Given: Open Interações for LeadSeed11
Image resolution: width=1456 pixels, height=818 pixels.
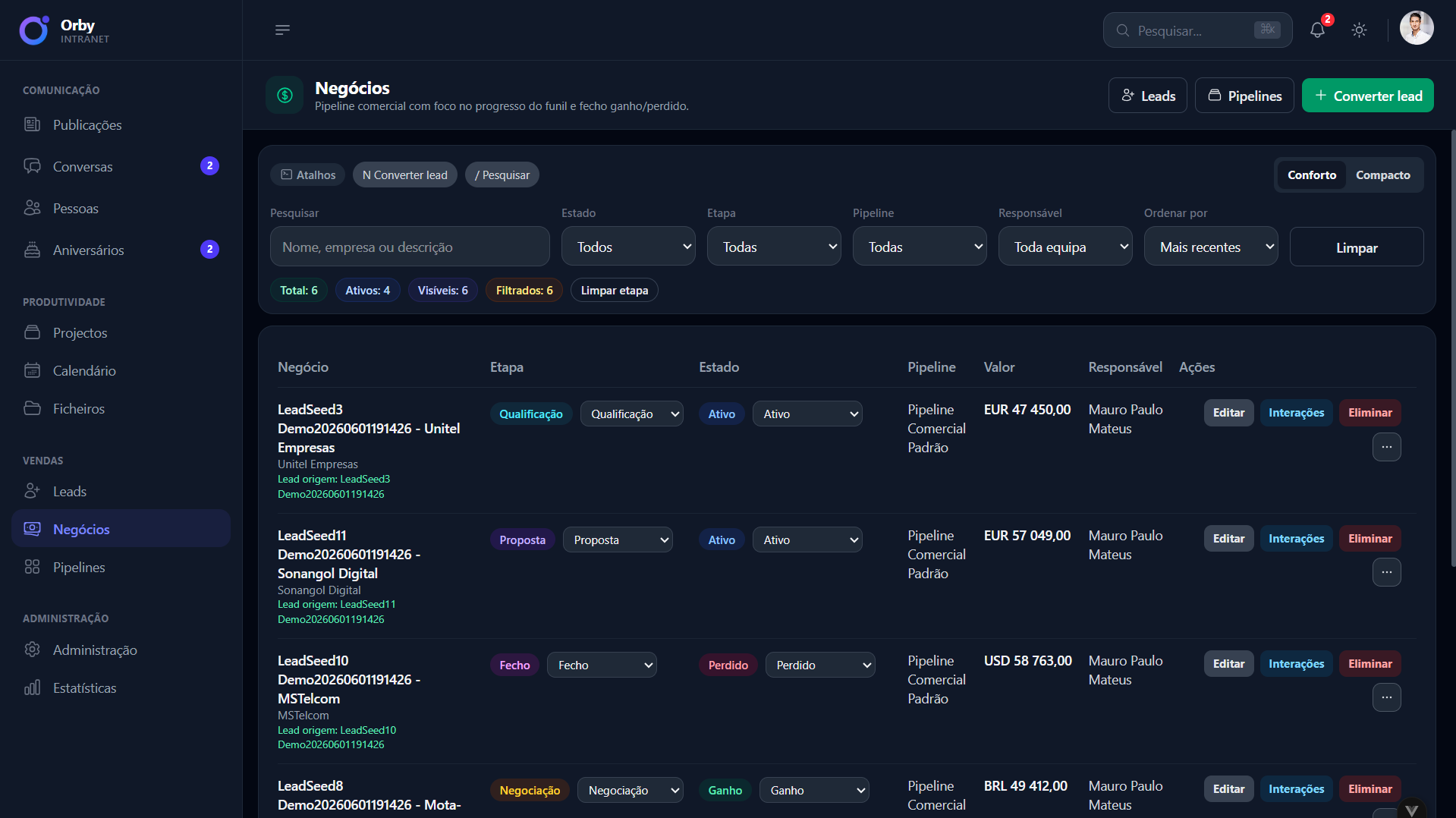Looking at the screenshot, I should point(1296,539).
